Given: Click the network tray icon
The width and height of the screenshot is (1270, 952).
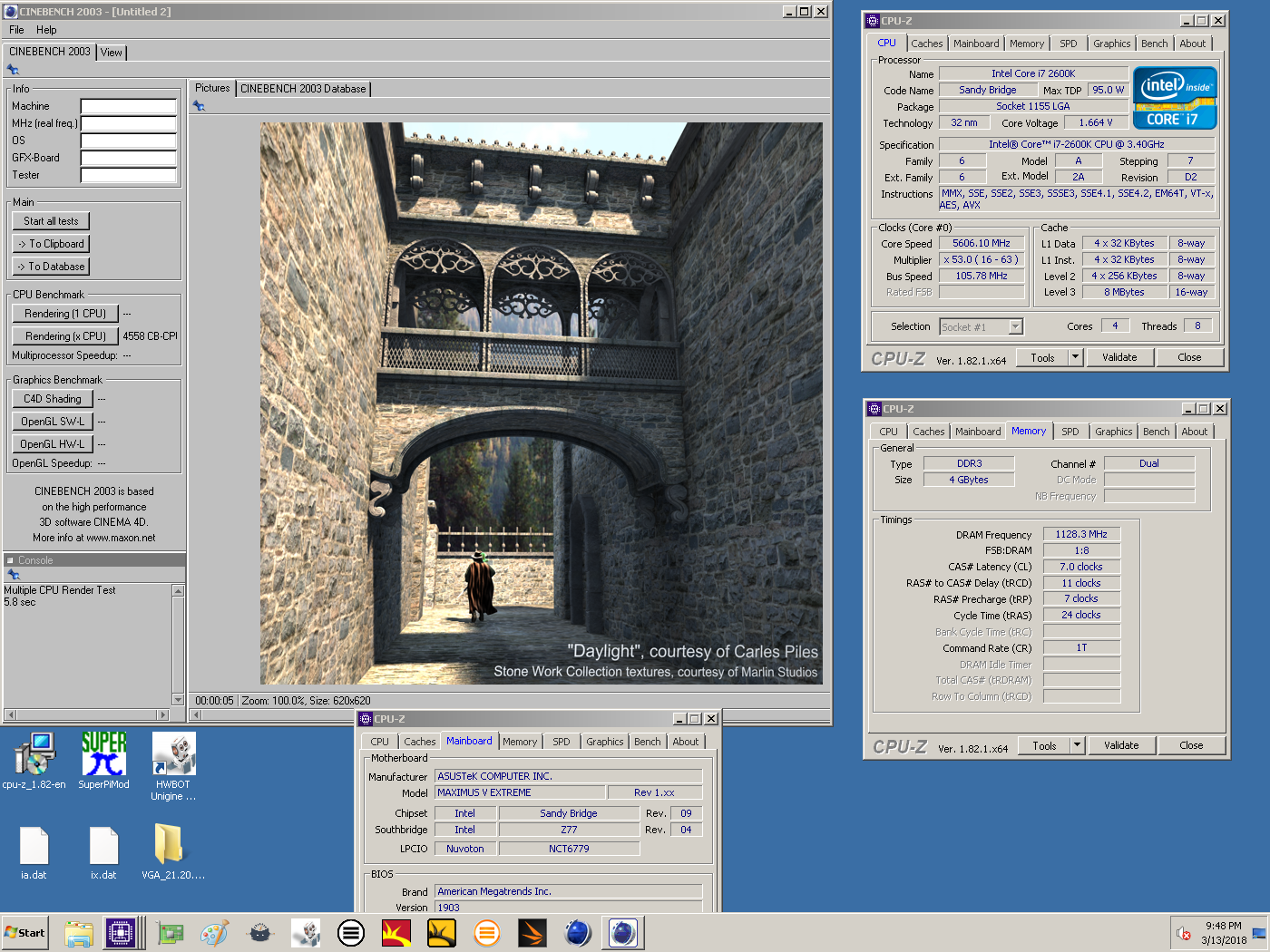Looking at the screenshot, I should [x=1259, y=933].
